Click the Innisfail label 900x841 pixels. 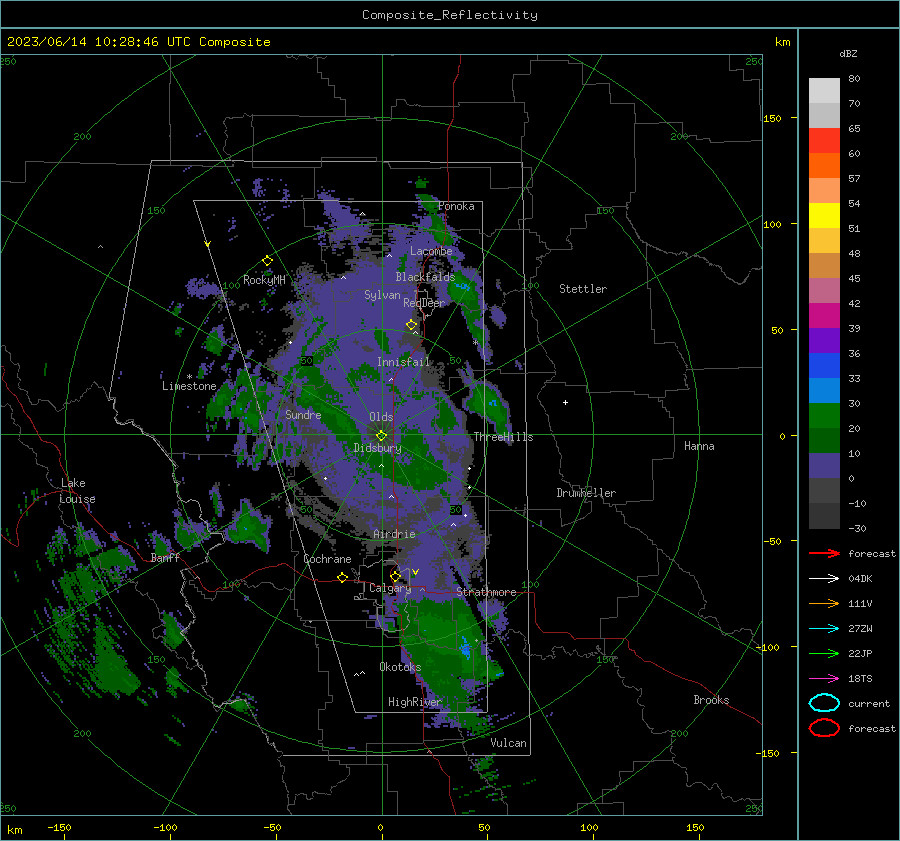coord(403,362)
